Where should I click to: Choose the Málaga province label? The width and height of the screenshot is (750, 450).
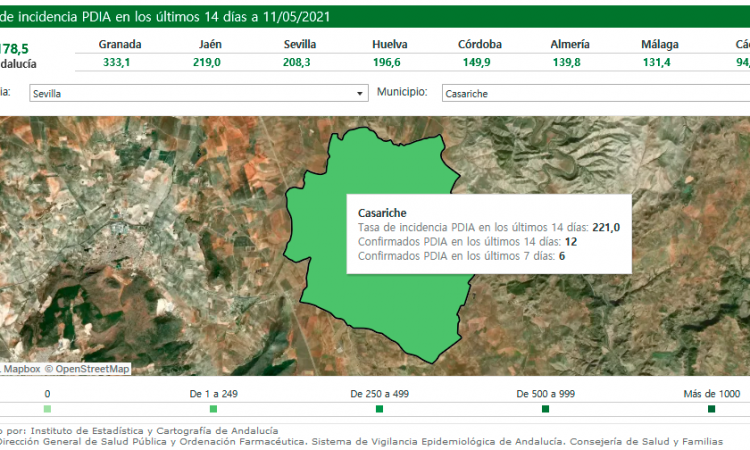660,44
